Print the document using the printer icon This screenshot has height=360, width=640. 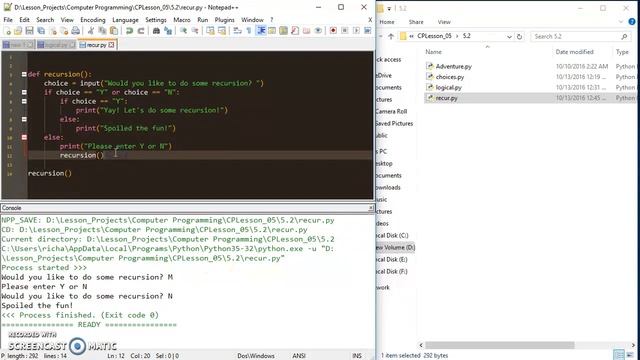pos(76,31)
